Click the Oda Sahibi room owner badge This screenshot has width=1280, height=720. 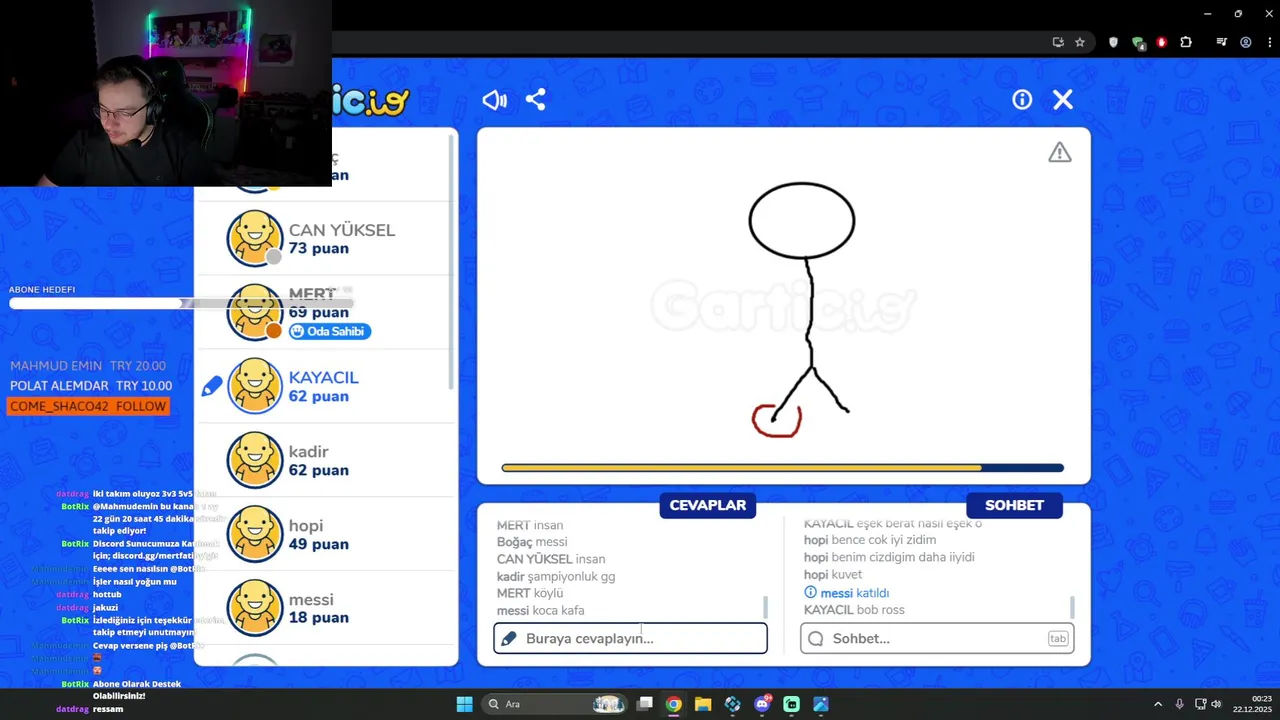point(329,331)
